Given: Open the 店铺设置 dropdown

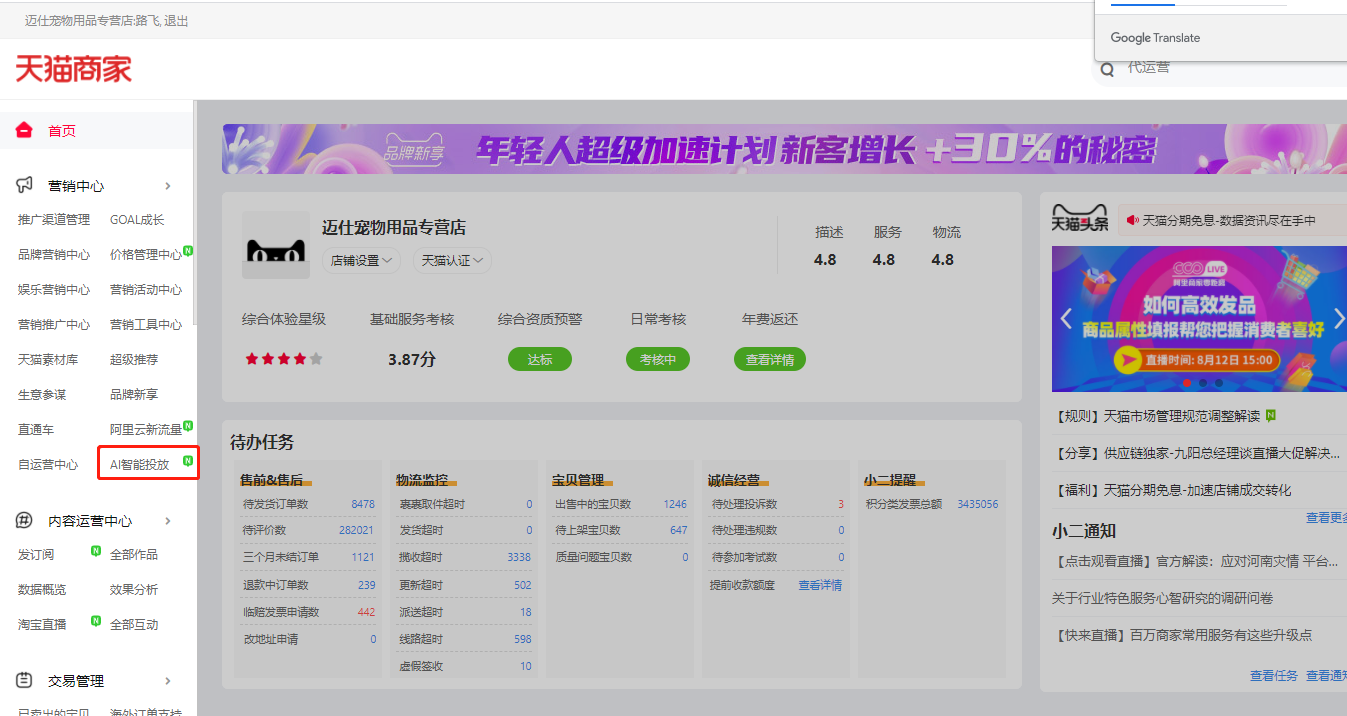Looking at the screenshot, I should (x=362, y=260).
